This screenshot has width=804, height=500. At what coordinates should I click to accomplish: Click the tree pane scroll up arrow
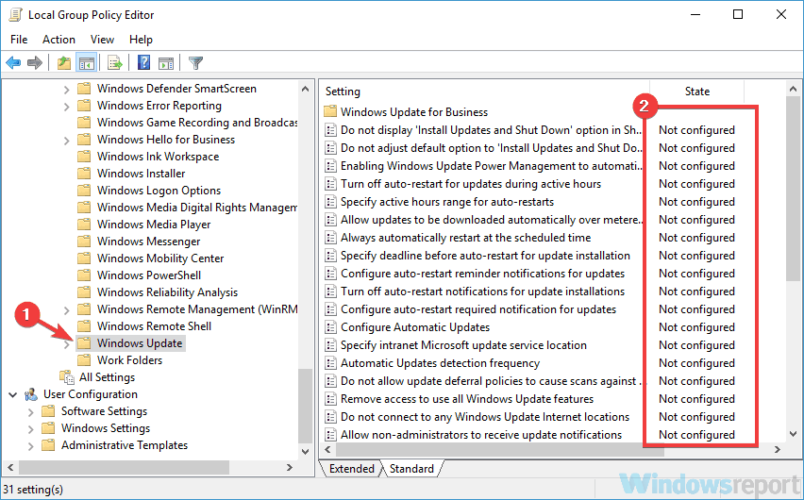coord(305,89)
